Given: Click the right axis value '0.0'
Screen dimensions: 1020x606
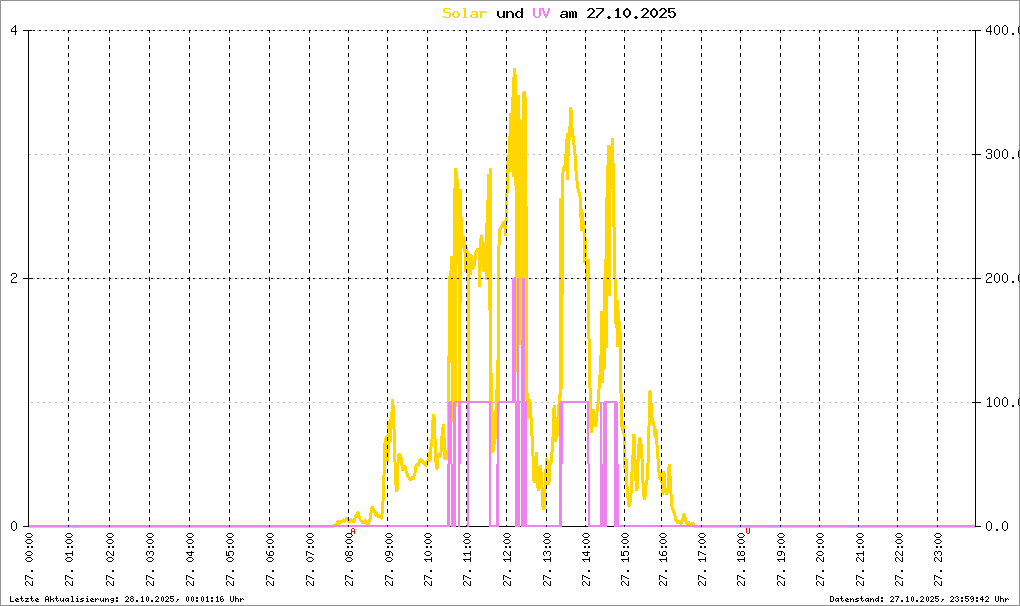Looking at the screenshot, I should [x=997, y=526].
